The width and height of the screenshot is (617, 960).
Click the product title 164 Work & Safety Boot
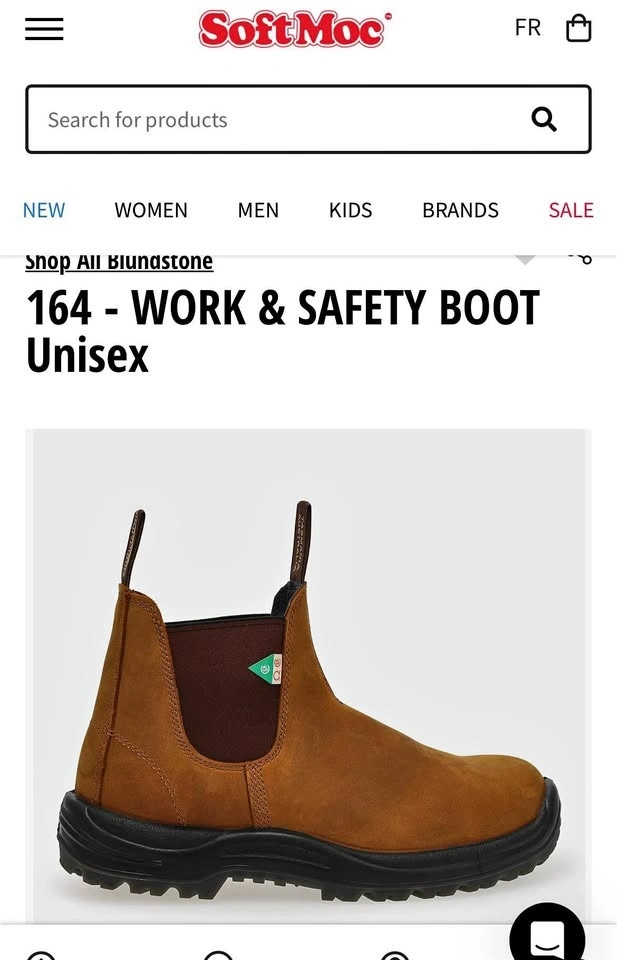(x=283, y=331)
